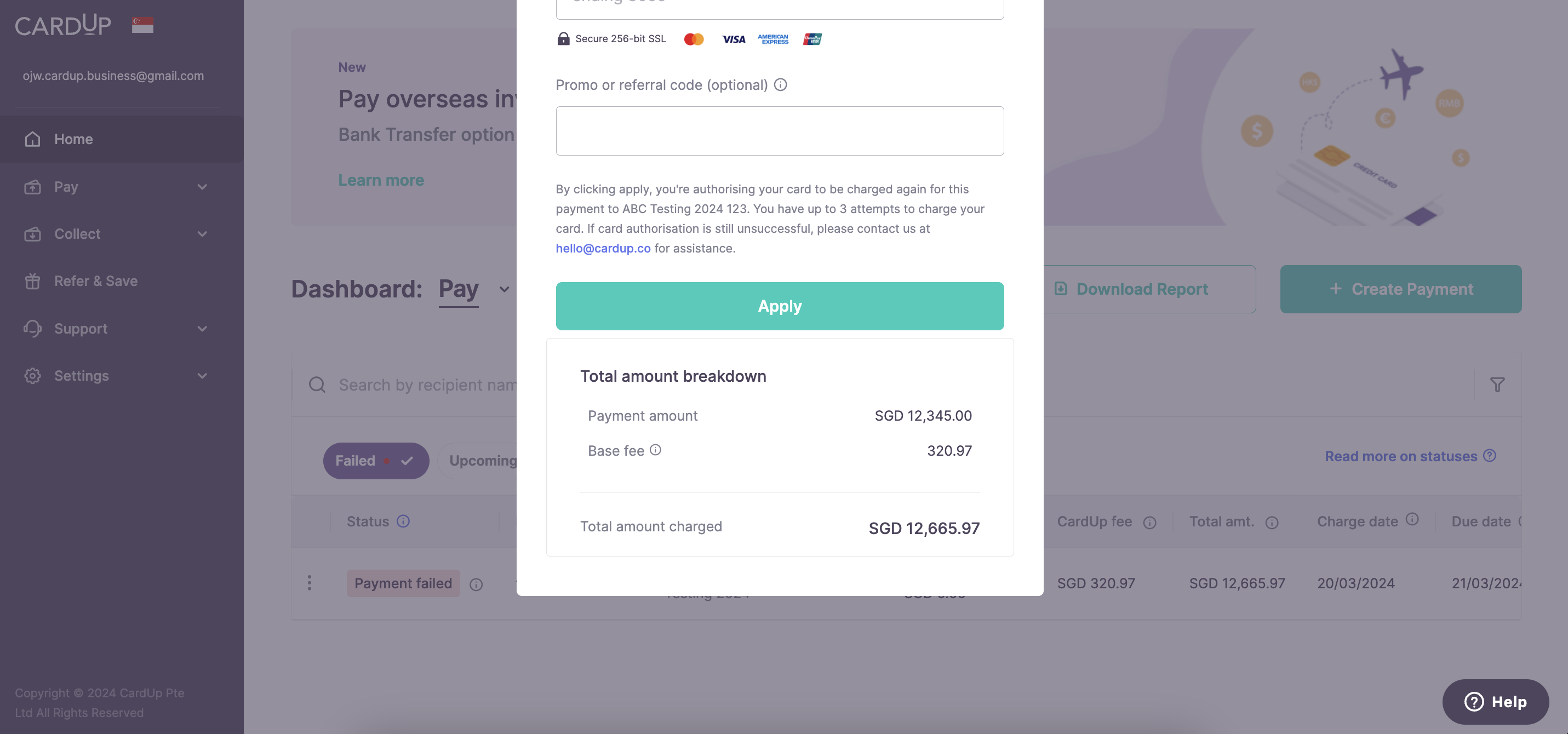Expand the Pay sidebar menu
Image resolution: width=1568 pixels, height=734 pixels.
(x=116, y=187)
